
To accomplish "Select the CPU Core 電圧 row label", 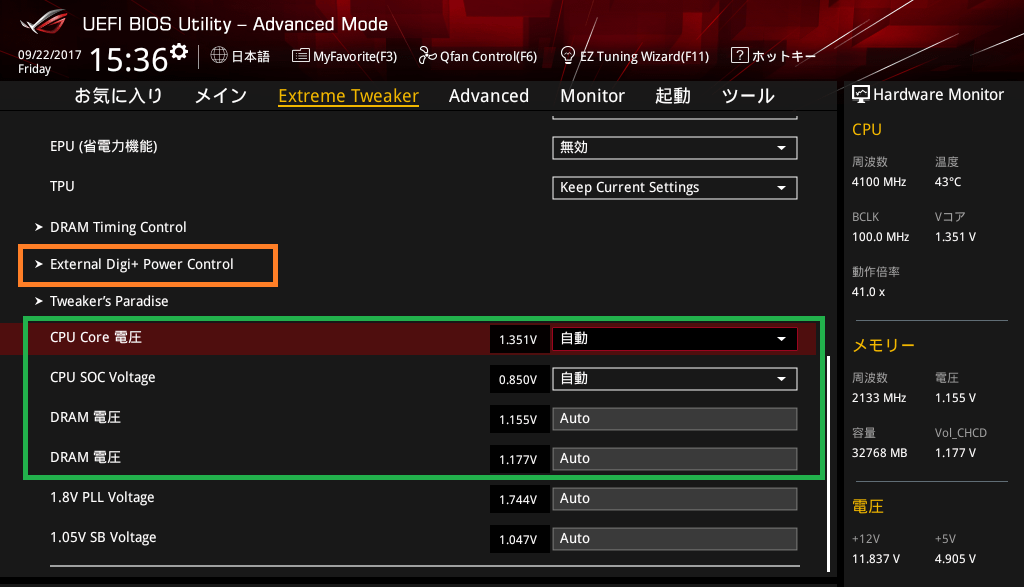I will click(x=96, y=338).
